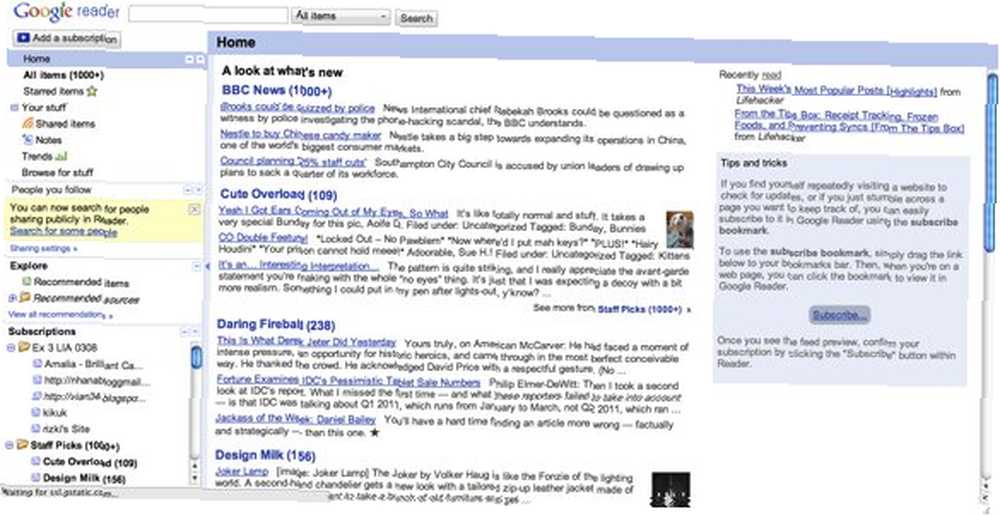1000x516 pixels.
Task: Select Design Milk (156) in subscriptions
Action: pos(84,478)
